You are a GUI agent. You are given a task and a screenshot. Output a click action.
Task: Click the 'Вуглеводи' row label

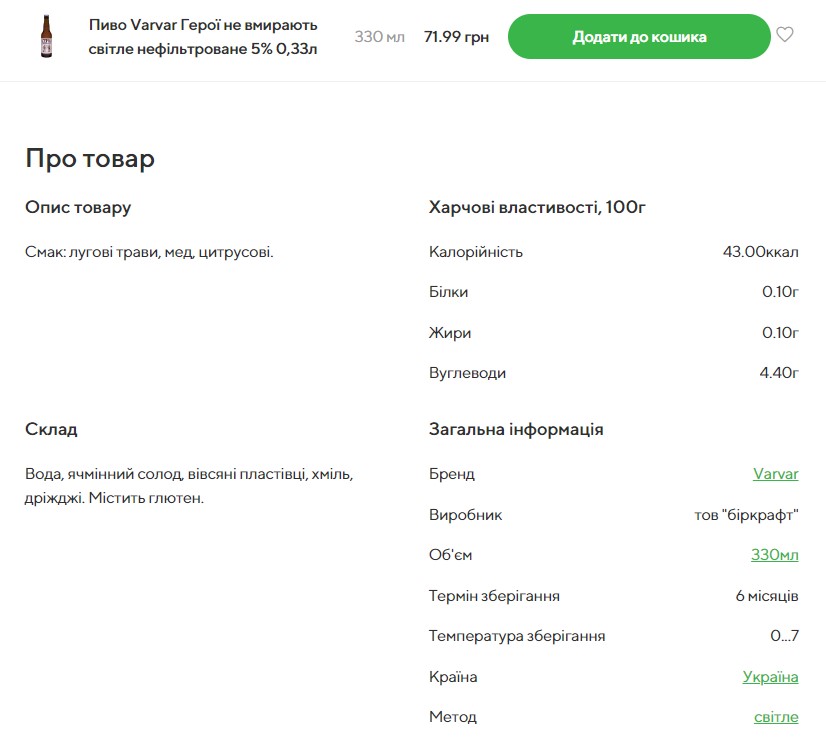(x=467, y=373)
